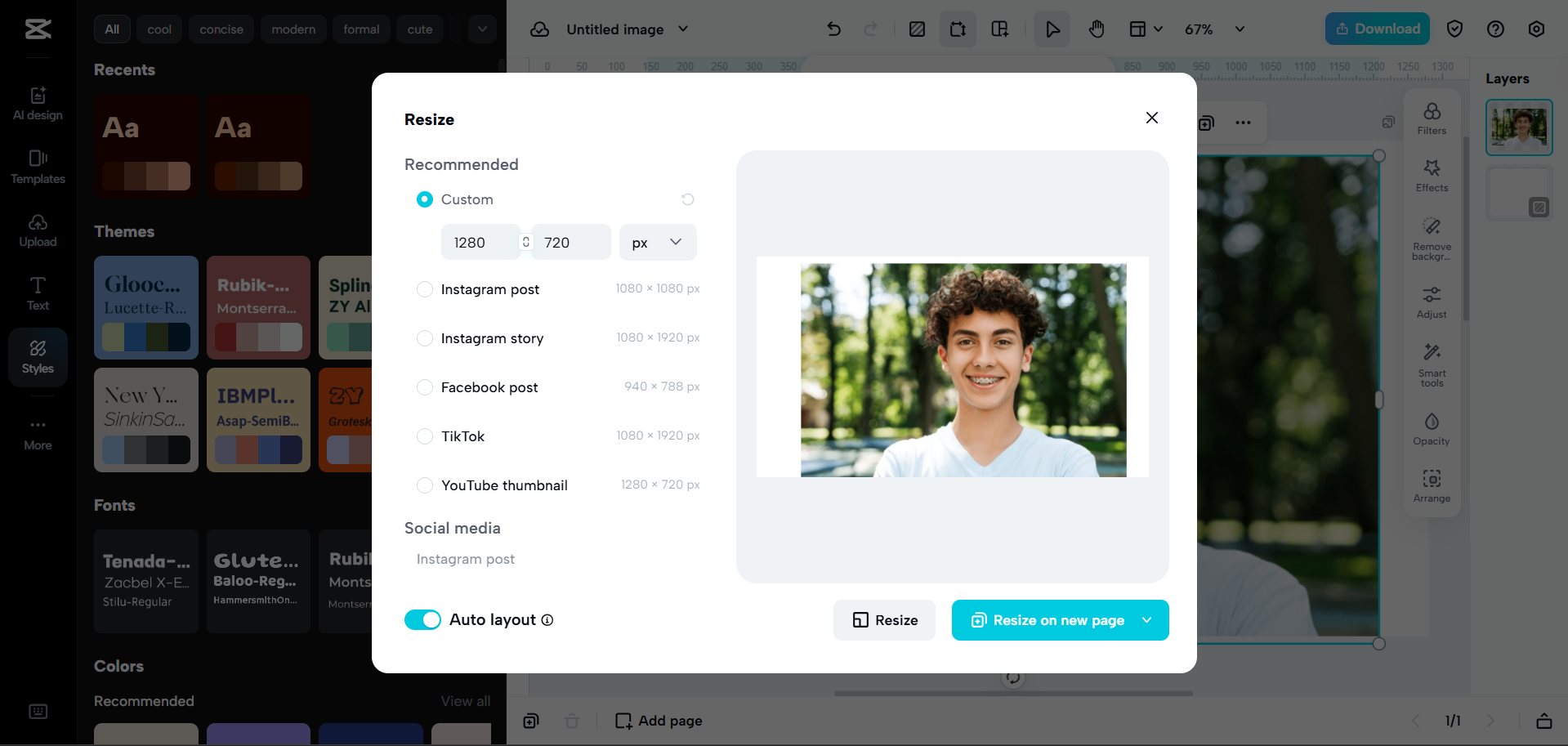Open Filters tool
The width and height of the screenshot is (1568, 746).
(x=1432, y=118)
